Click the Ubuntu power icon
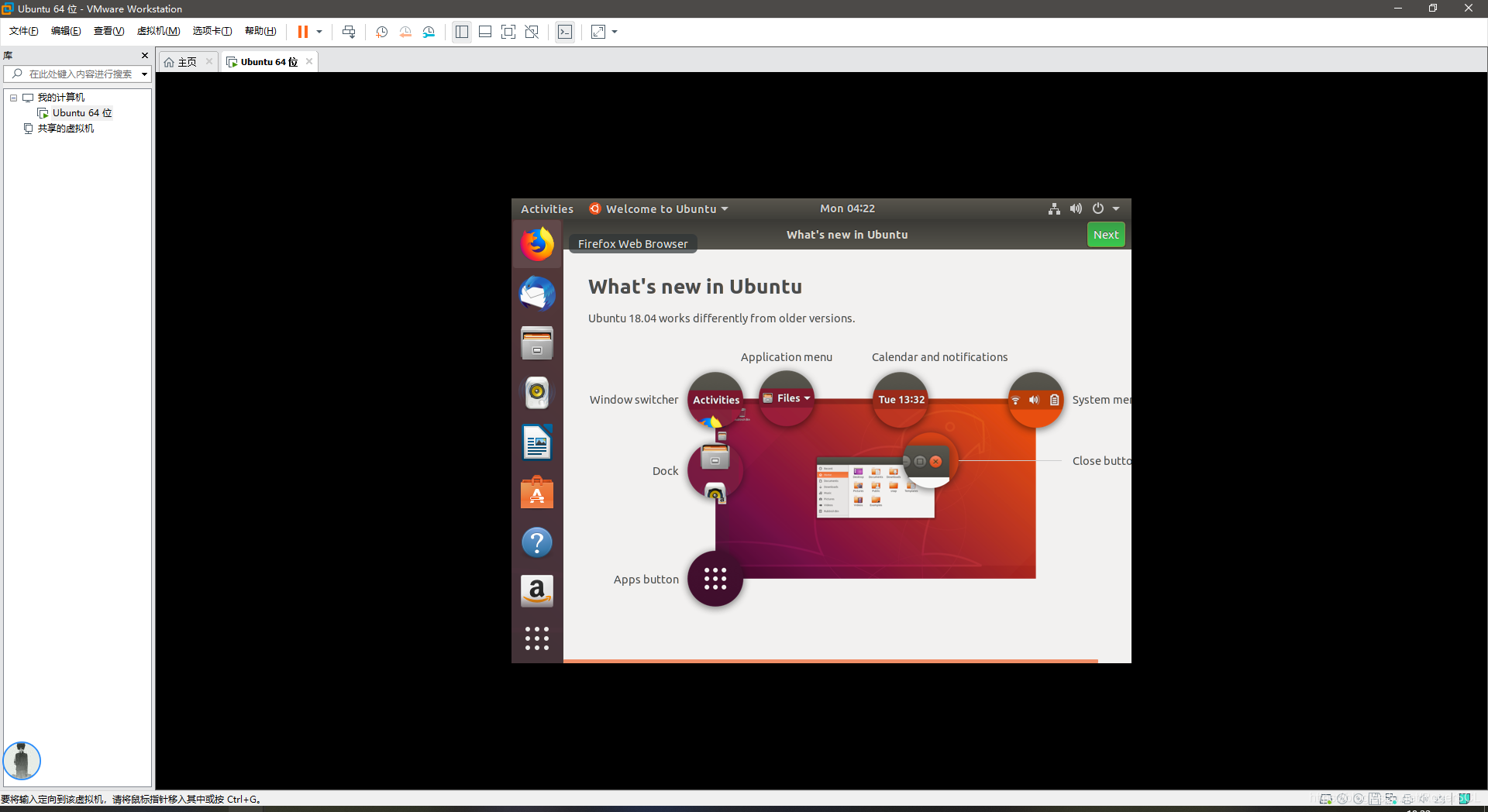This screenshot has width=1488, height=812. pos(1098,208)
